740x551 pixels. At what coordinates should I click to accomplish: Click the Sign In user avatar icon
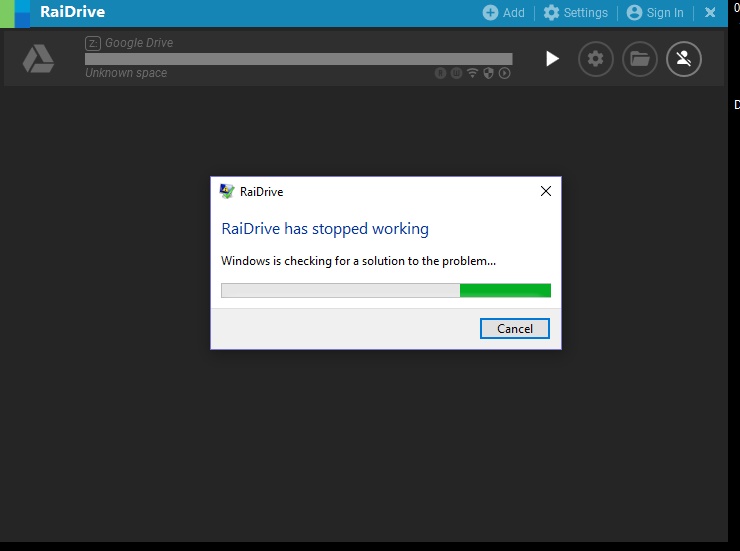[x=634, y=13]
